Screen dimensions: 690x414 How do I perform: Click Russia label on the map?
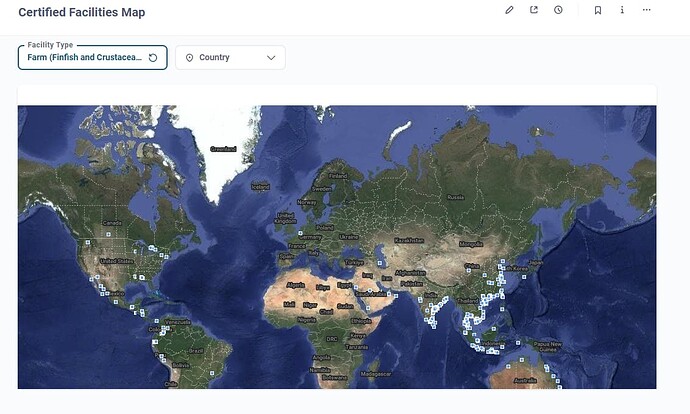(456, 197)
